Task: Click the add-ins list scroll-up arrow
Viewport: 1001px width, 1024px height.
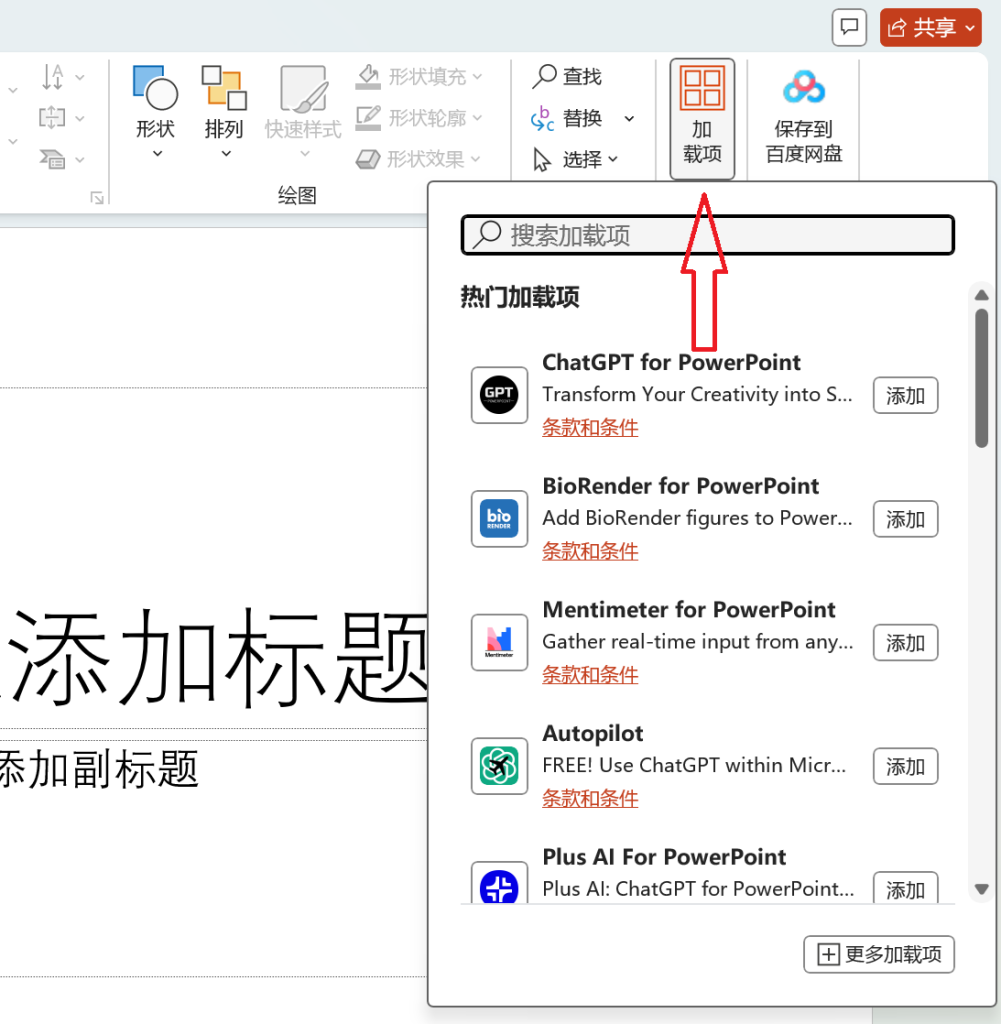Action: tap(981, 295)
